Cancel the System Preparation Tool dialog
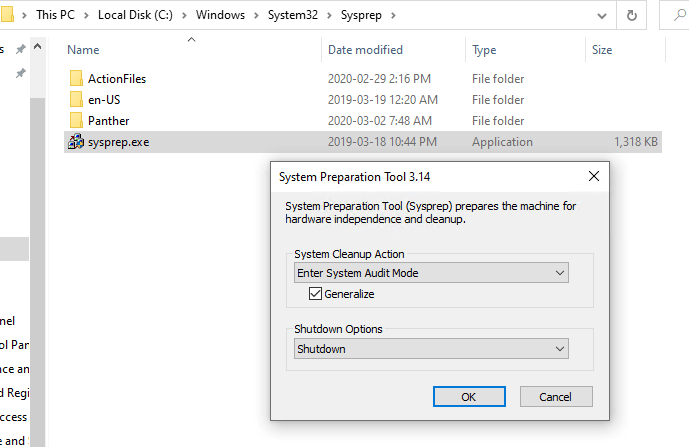 click(x=554, y=397)
